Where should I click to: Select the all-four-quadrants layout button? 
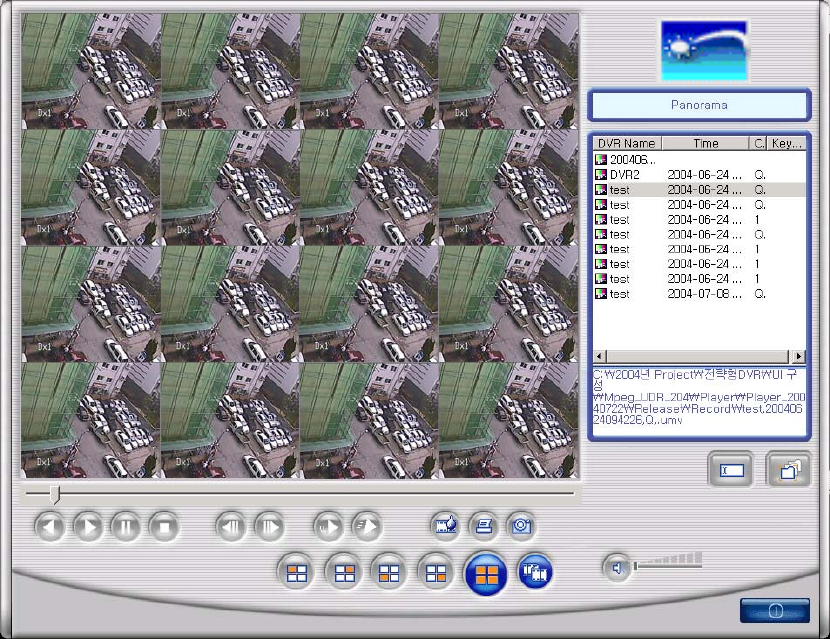tap(486, 574)
